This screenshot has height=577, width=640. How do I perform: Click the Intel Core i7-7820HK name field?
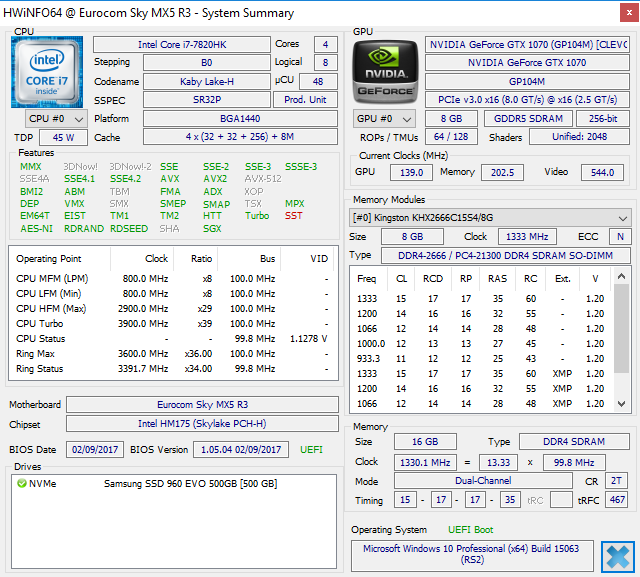pyautogui.click(x=182, y=44)
